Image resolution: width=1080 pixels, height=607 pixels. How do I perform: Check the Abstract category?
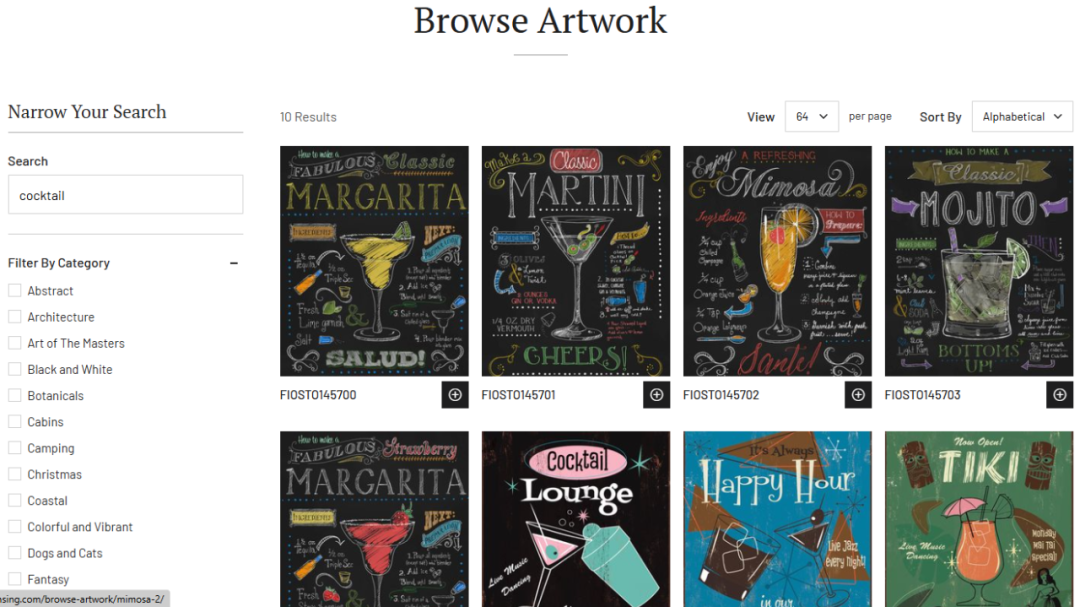(x=14, y=291)
